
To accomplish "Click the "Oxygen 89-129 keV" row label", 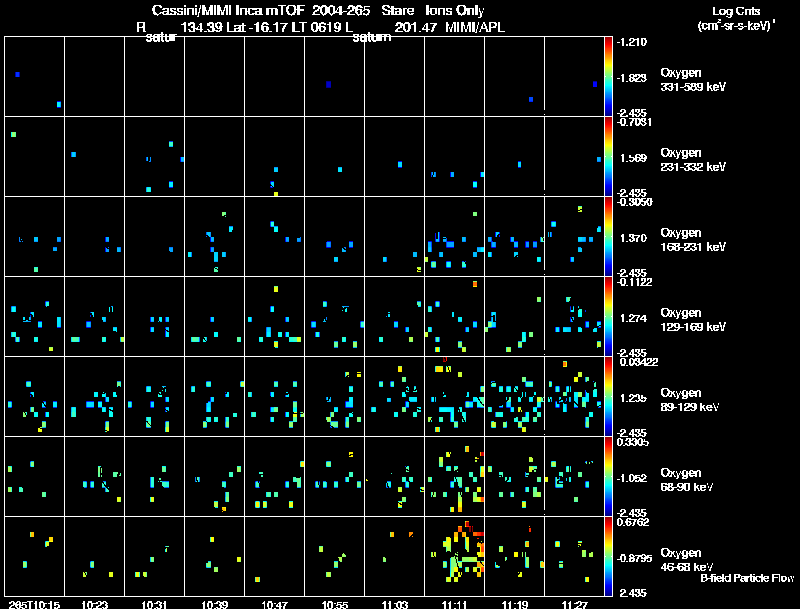I will point(690,400).
